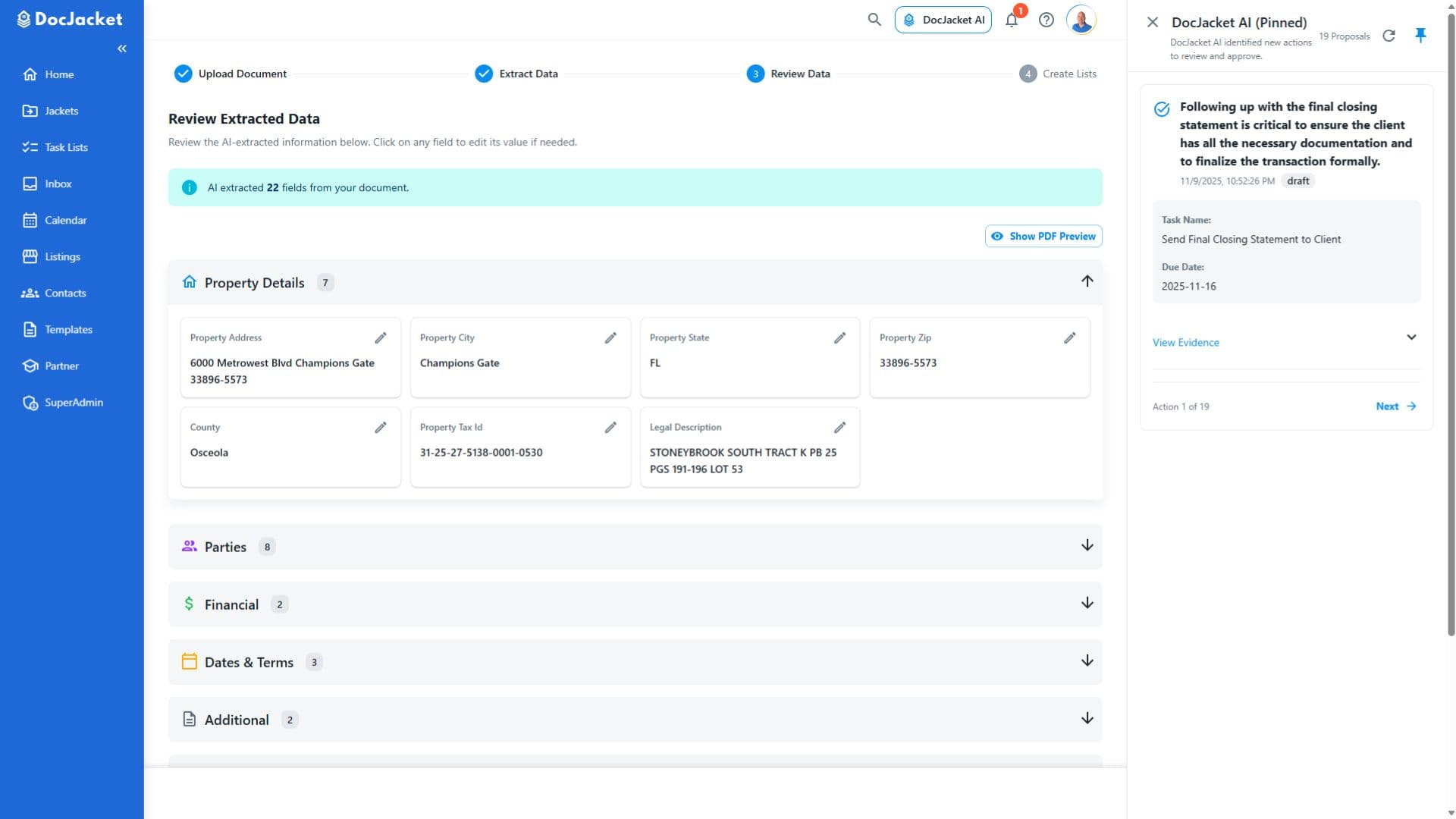Edit the Property Address field

pyautogui.click(x=381, y=337)
